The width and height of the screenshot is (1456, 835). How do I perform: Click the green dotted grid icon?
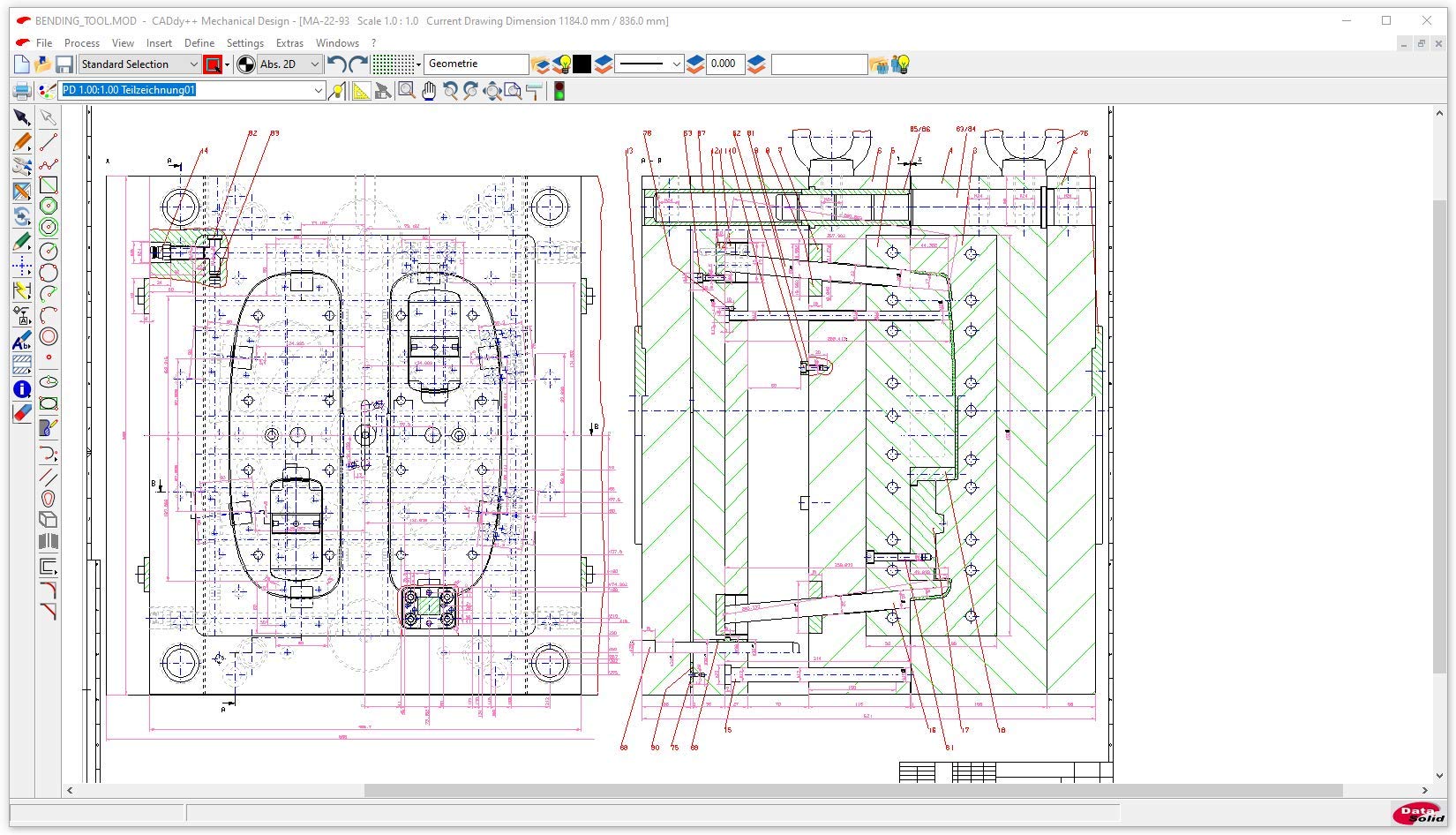click(x=394, y=64)
